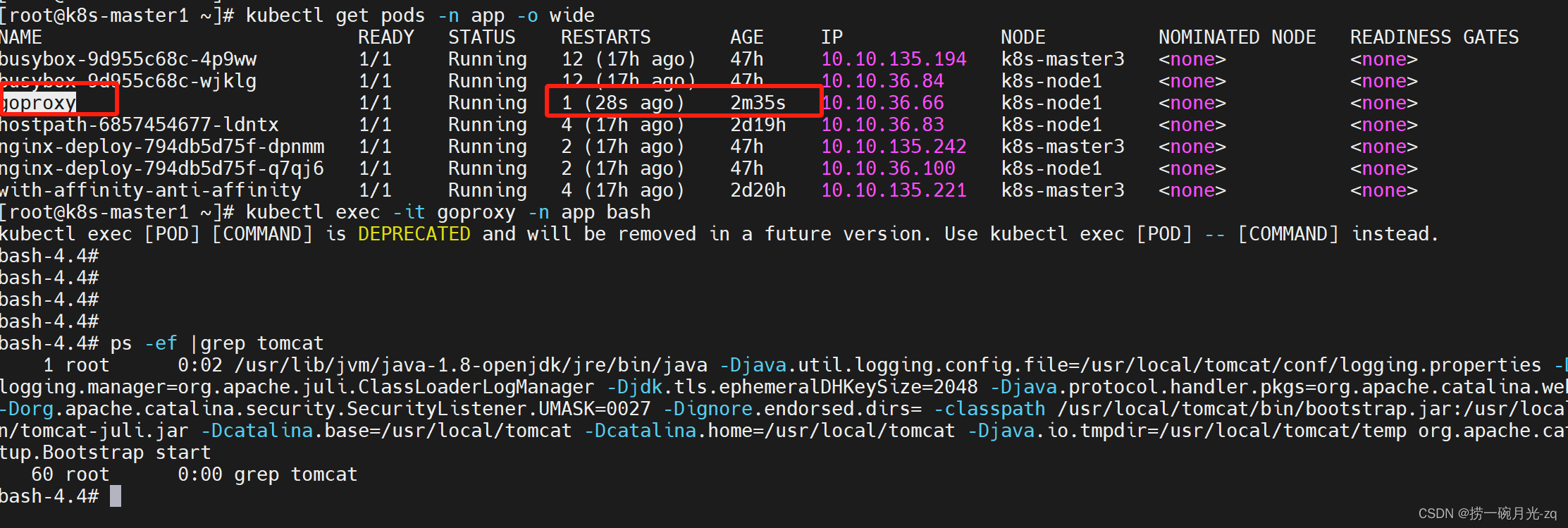
Task: Click the '-Djdk.tls.ephemeralDHKeySize=2048' text
Action: pyautogui.click(x=792, y=387)
